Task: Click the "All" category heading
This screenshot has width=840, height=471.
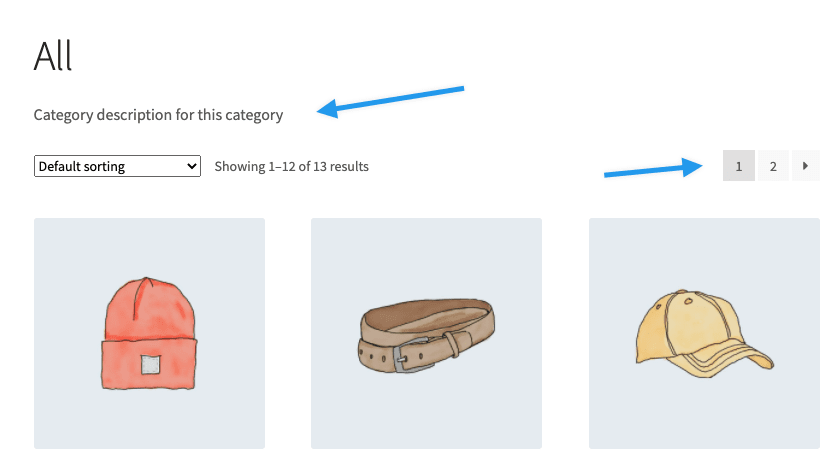Action: pyautogui.click(x=53, y=56)
